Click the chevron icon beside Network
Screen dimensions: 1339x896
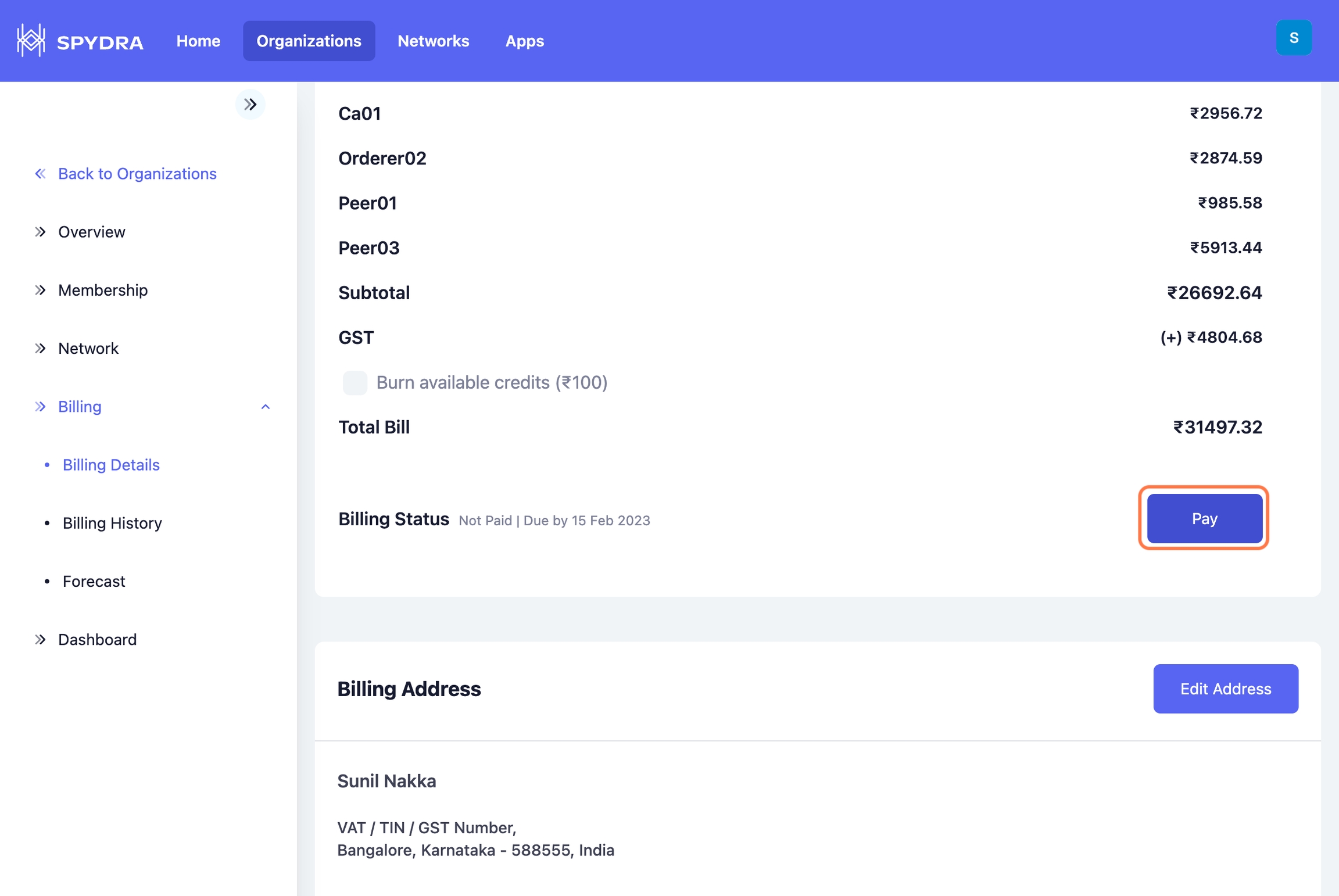tap(40, 348)
